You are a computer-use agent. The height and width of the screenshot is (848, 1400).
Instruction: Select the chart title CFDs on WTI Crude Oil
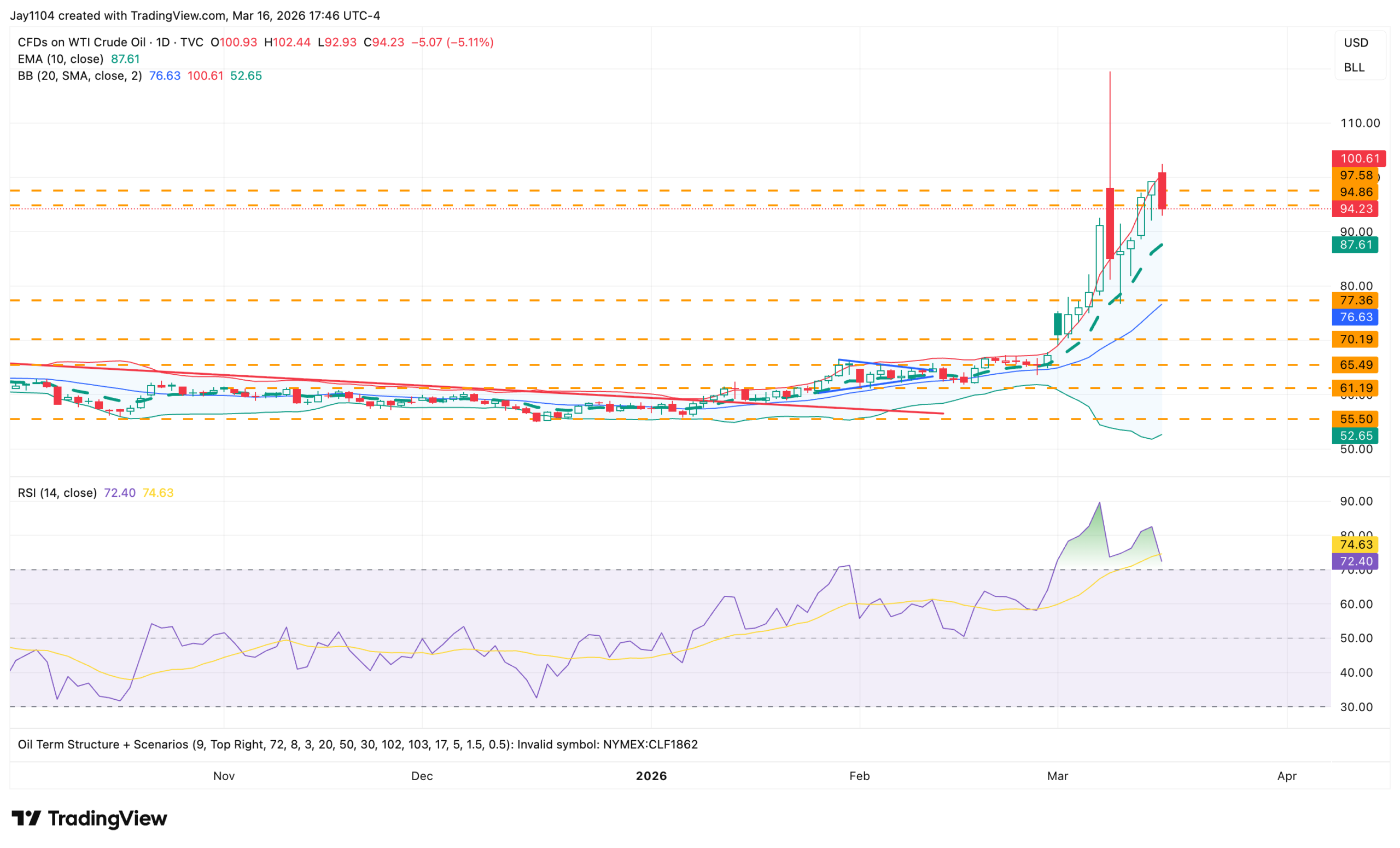[82, 43]
